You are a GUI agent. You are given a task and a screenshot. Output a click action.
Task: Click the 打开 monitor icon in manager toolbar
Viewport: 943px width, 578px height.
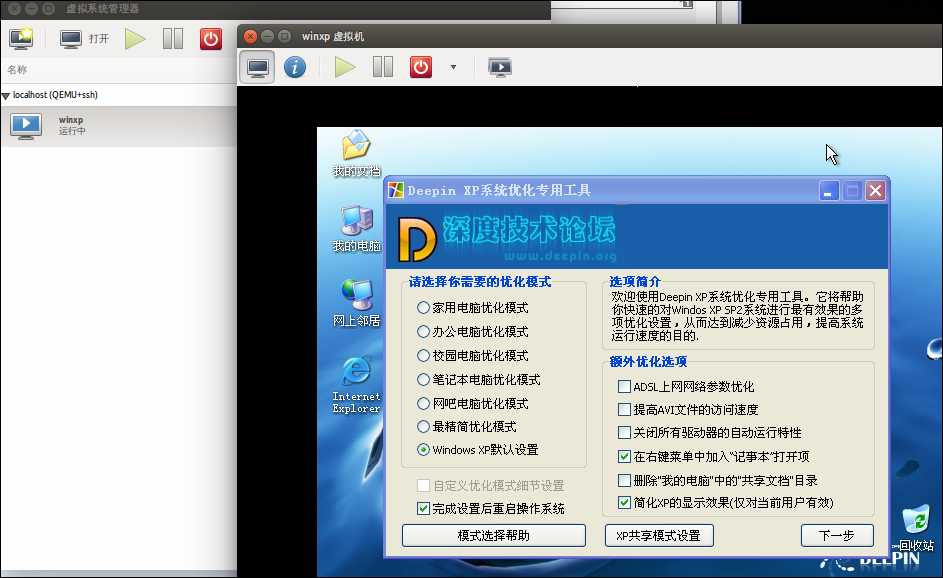click(x=70, y=39)
